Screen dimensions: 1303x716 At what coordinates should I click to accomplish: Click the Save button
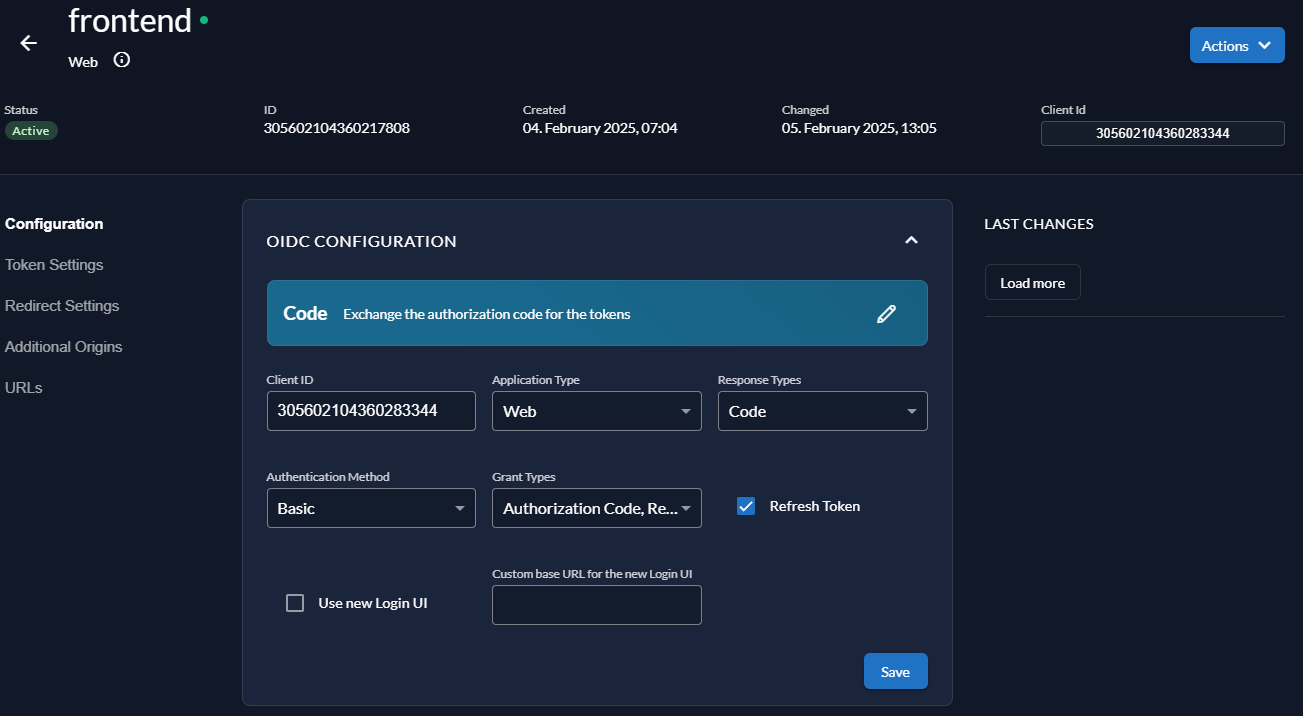pyautogui.click(x=896, y=672)
